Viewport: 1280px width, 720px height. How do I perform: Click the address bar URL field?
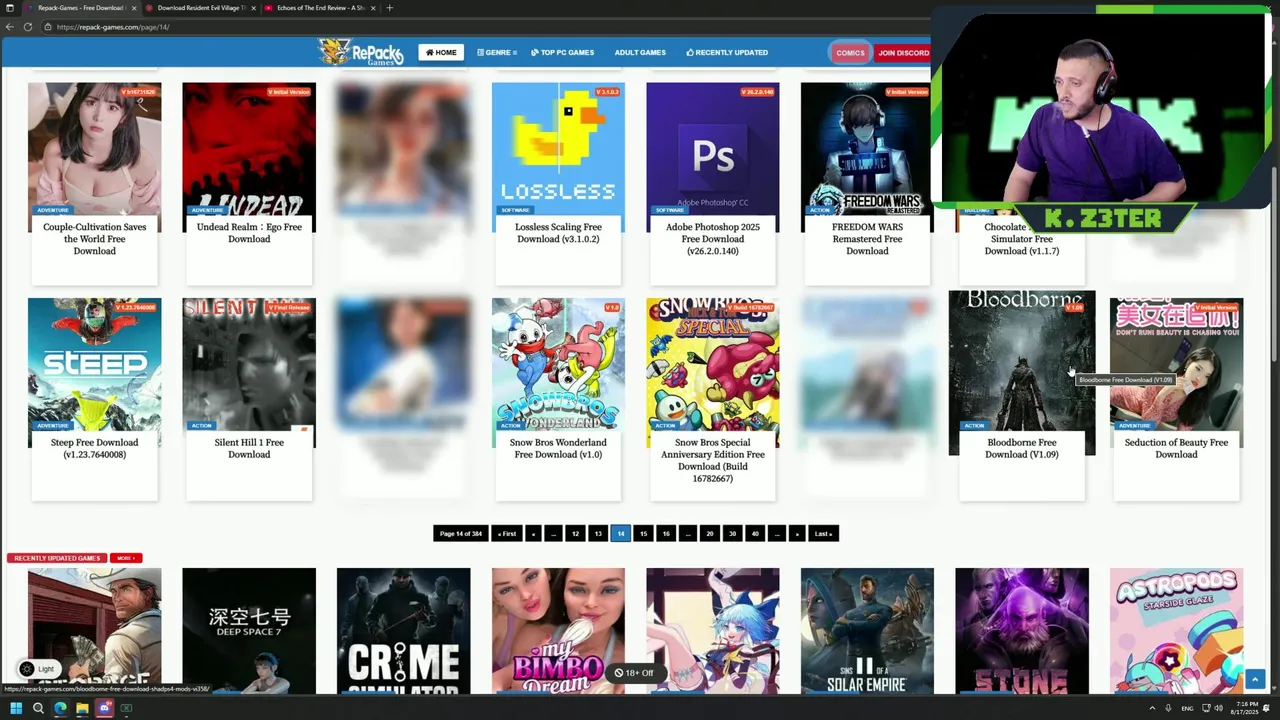point(480,27)
